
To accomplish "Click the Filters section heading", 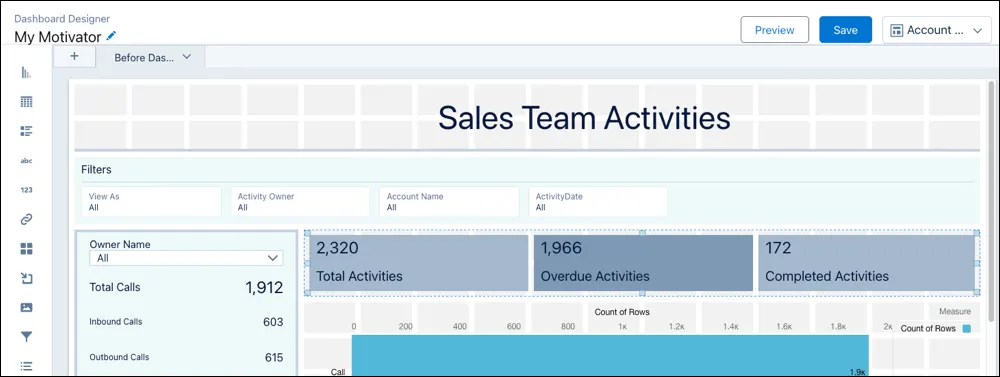I will pos(96,170).
